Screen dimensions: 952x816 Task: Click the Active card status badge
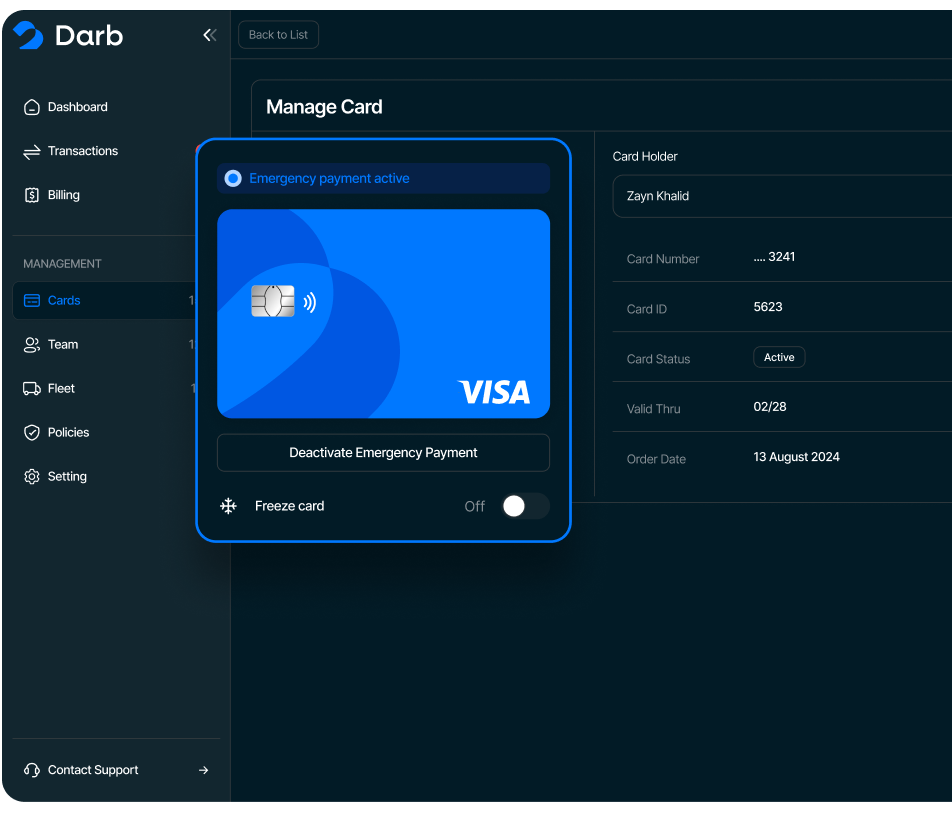point(778,357)
